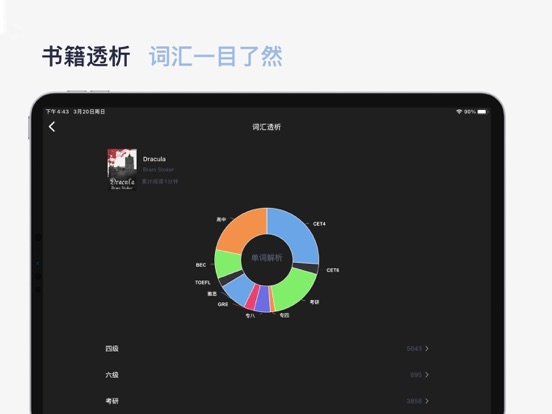
Task: Select the blue CET4 donut segment
Action: coord(295,234)
